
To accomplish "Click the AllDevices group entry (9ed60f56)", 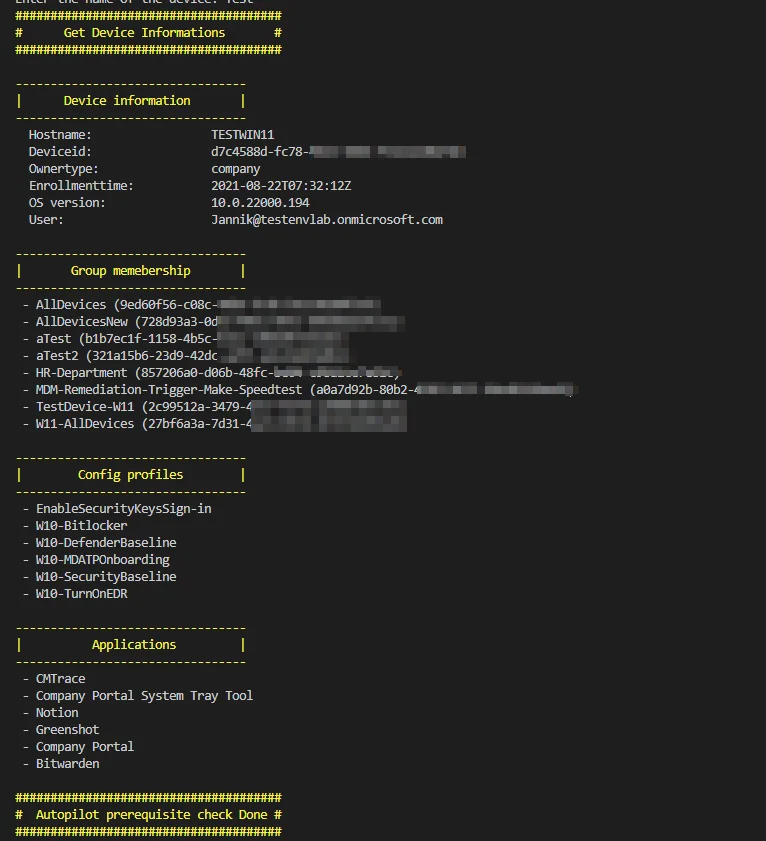I will coord(202,305).
